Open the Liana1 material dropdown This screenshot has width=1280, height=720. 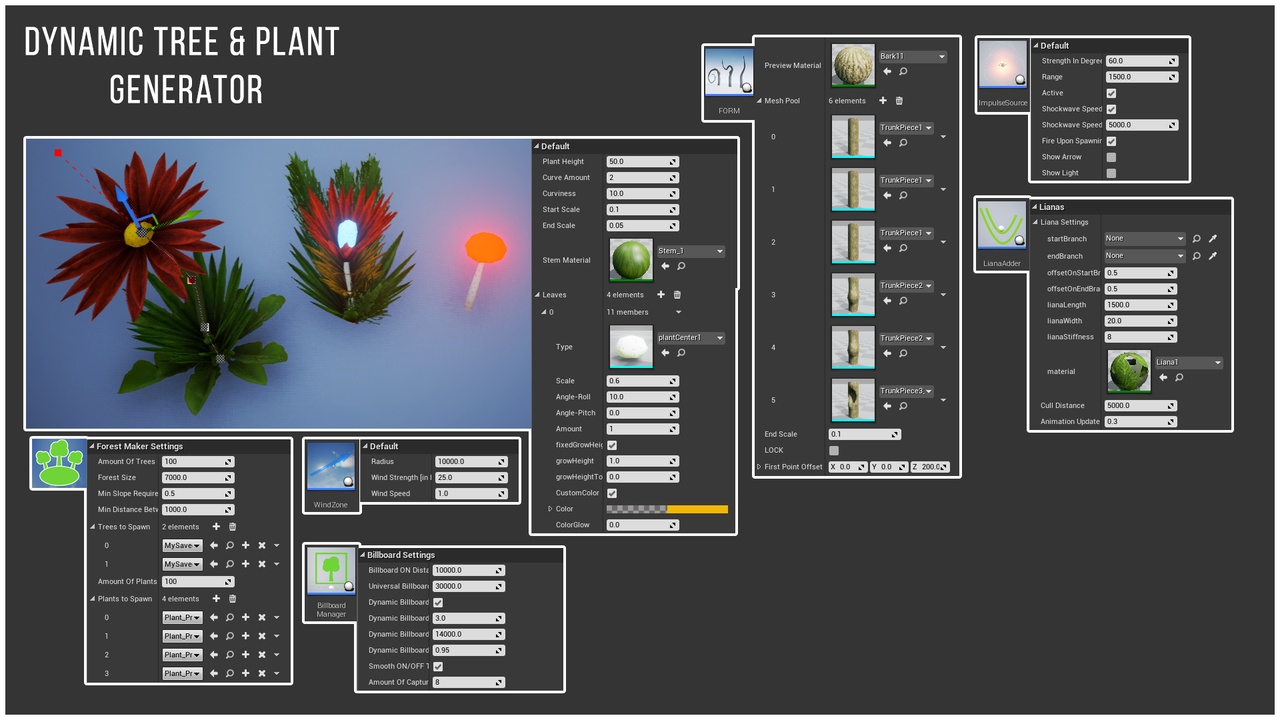pyautogui.click(x=1217, y=363)
